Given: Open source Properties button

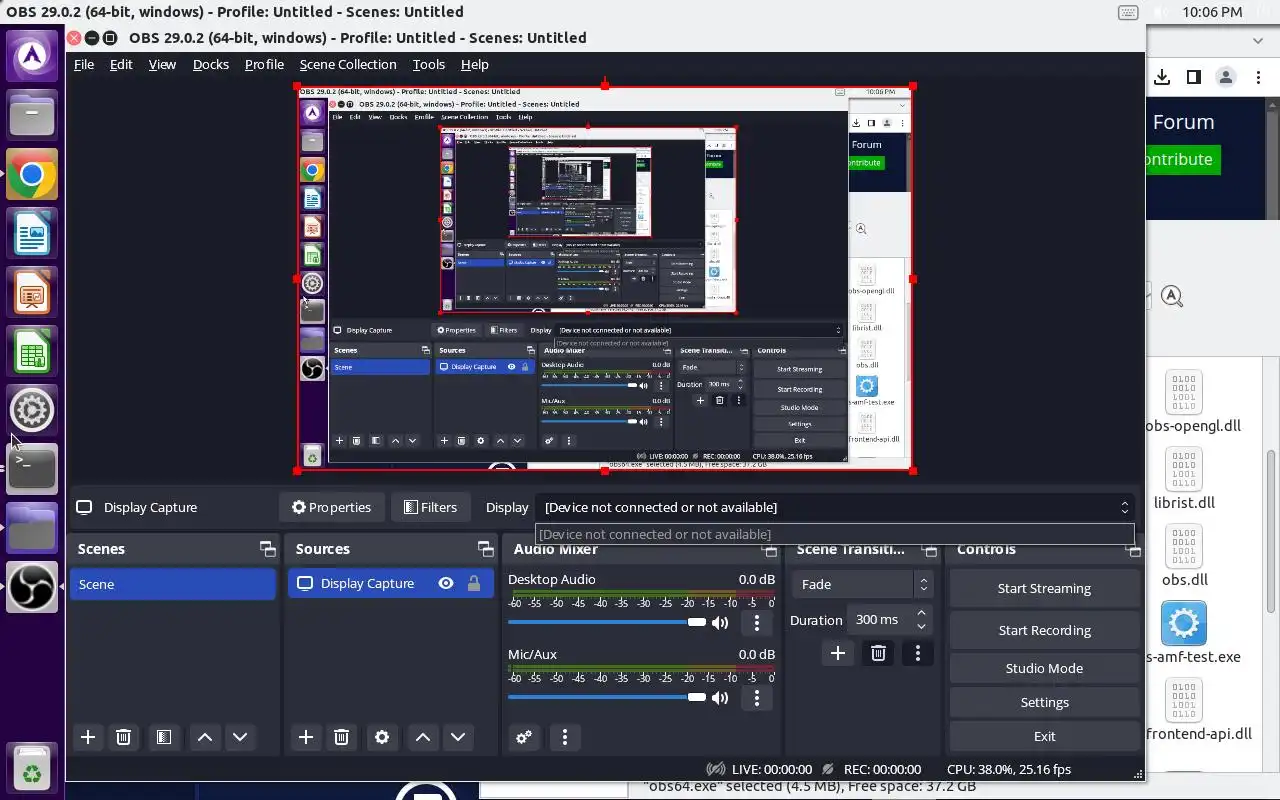Looking at the screenshot, I should point(331,507).
